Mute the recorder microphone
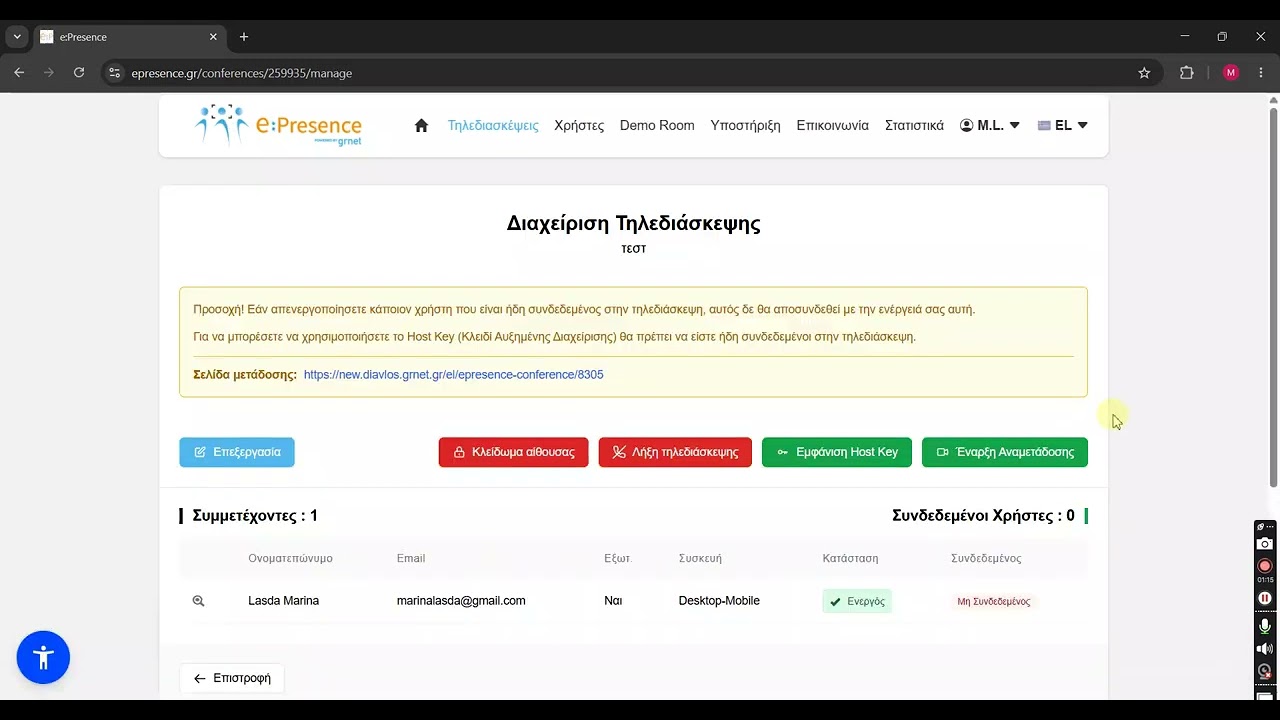Viewport: 1280px width, 720px height. tap(1265, 626)
